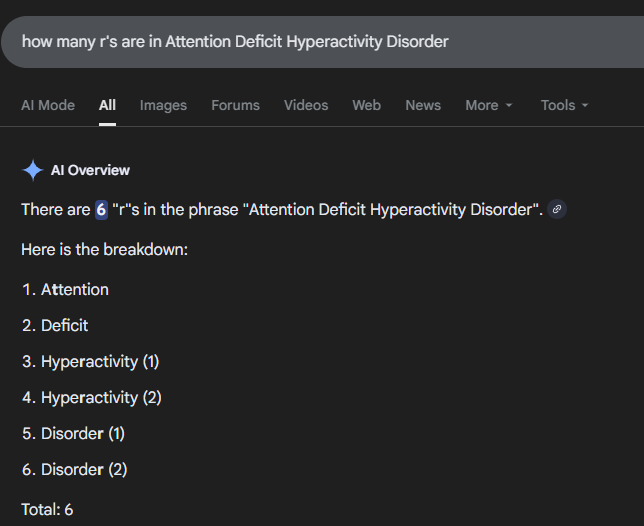The width and height of the screenshot is (644, 526).
Task: Click the "Total: 6" line
Action: pyautogui.click(x=47, y=509)
